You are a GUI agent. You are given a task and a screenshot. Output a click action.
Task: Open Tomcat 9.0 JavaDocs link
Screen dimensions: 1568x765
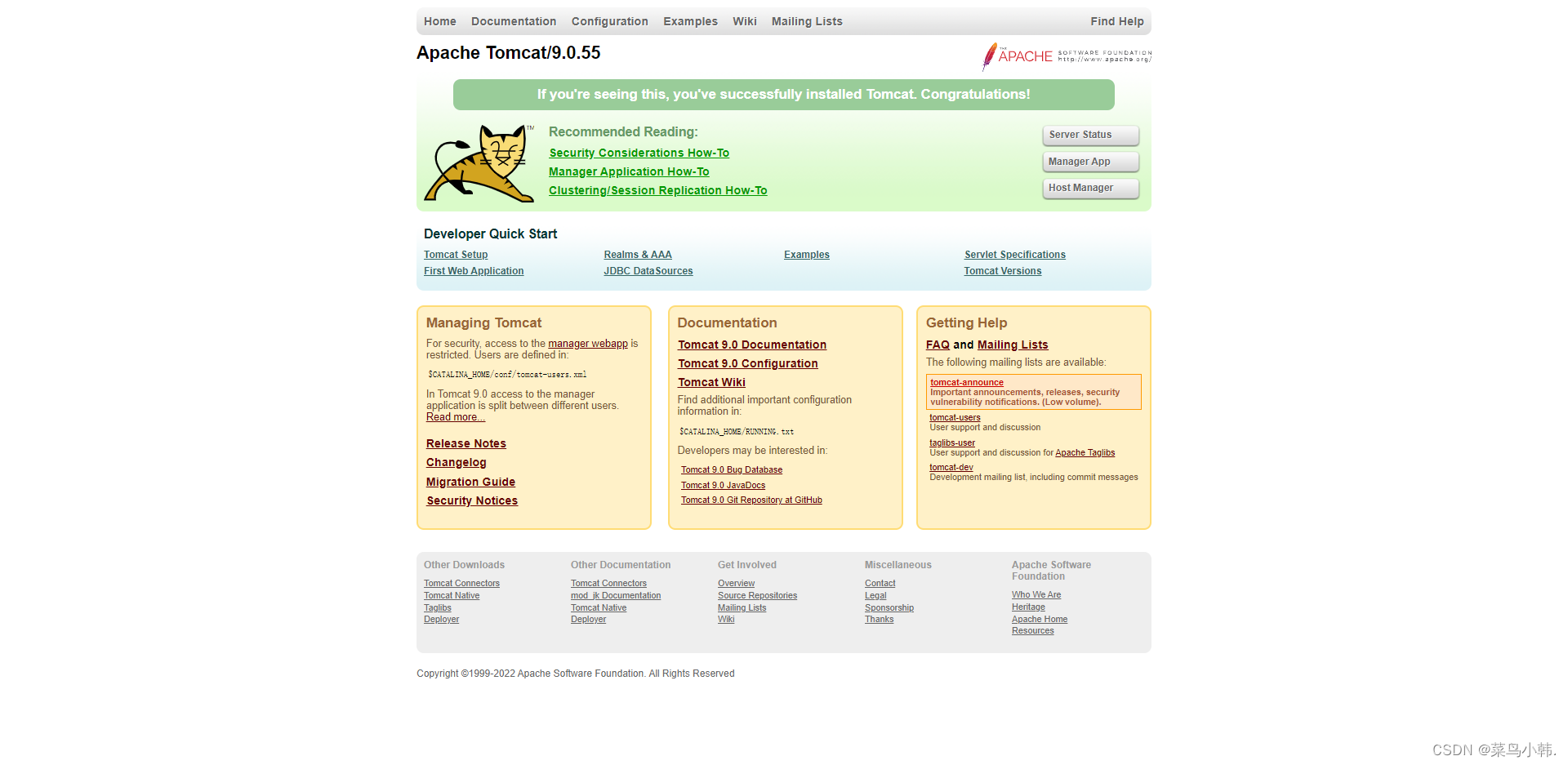coord(724,486)
